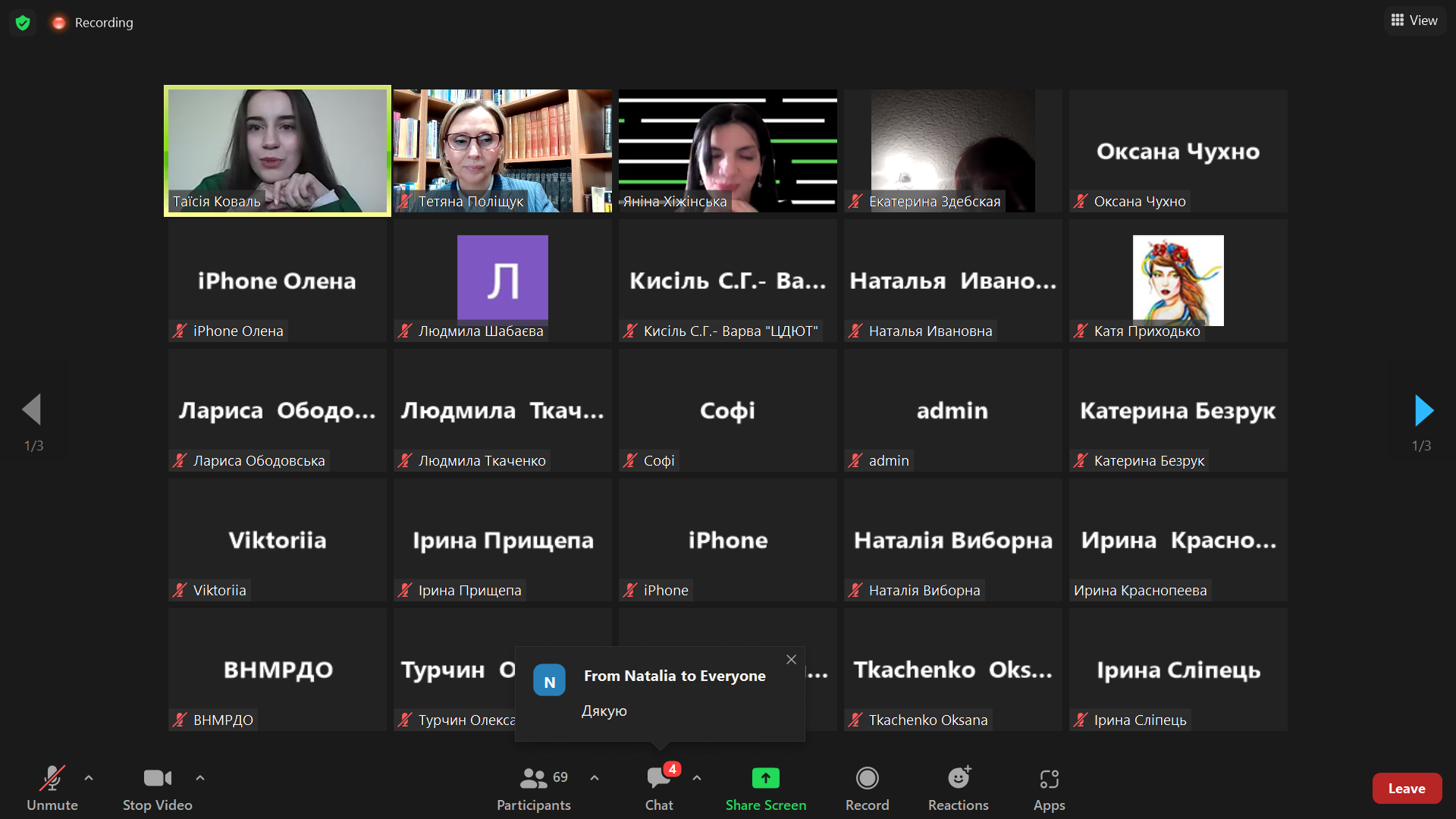Select Тетяна Поліщук's video tile

click(x=502, y=150)
